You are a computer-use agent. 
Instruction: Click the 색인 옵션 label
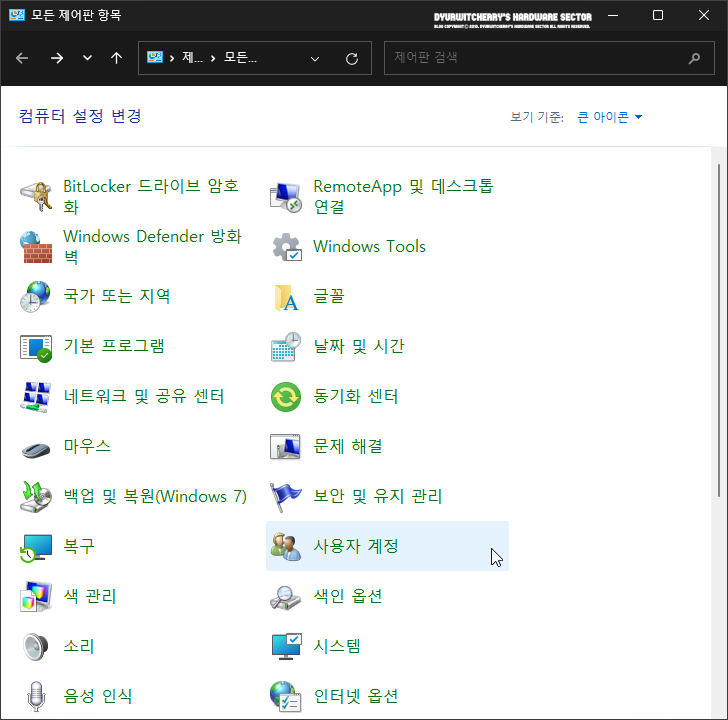coord(347,596)
